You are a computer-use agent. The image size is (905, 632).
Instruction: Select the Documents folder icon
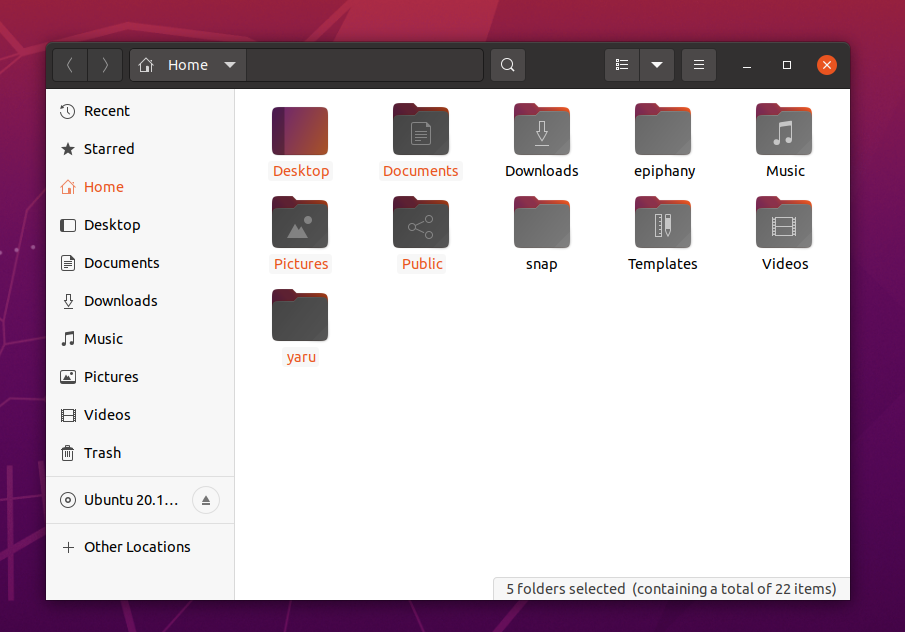pos(421,129)
